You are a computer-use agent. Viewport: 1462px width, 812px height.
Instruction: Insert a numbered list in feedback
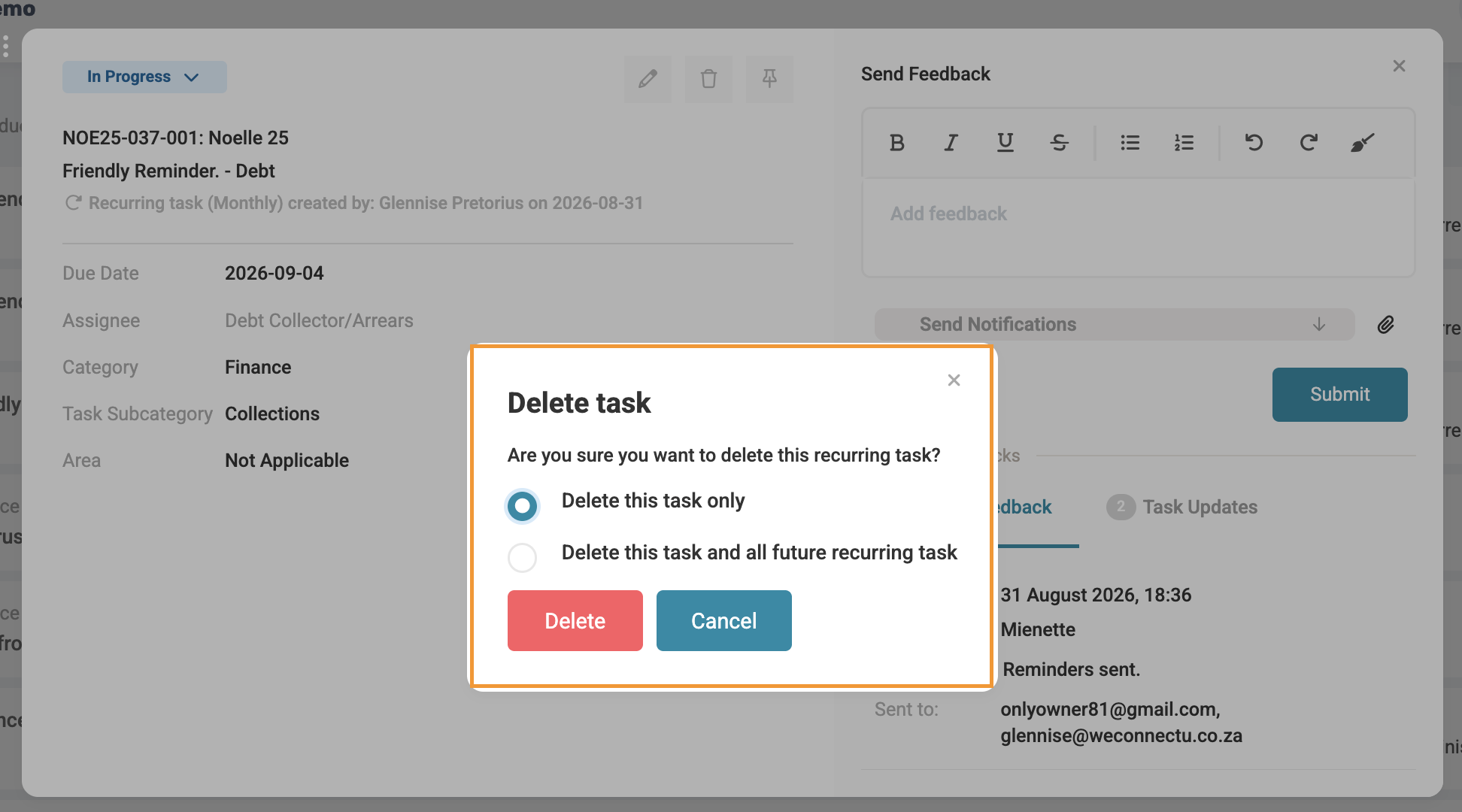(x=1184, y=142)
